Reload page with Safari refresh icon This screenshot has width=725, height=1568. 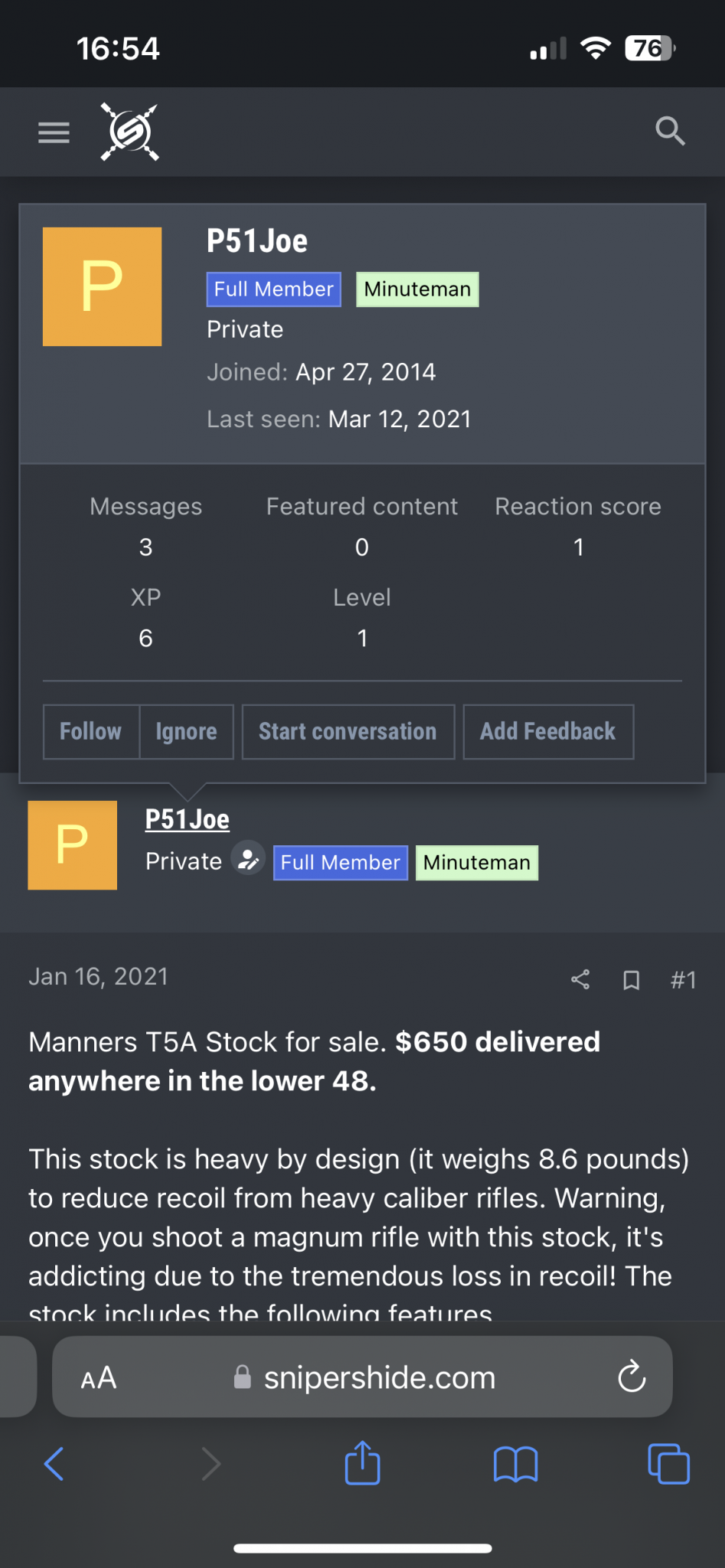click(x=632, y=1377)
